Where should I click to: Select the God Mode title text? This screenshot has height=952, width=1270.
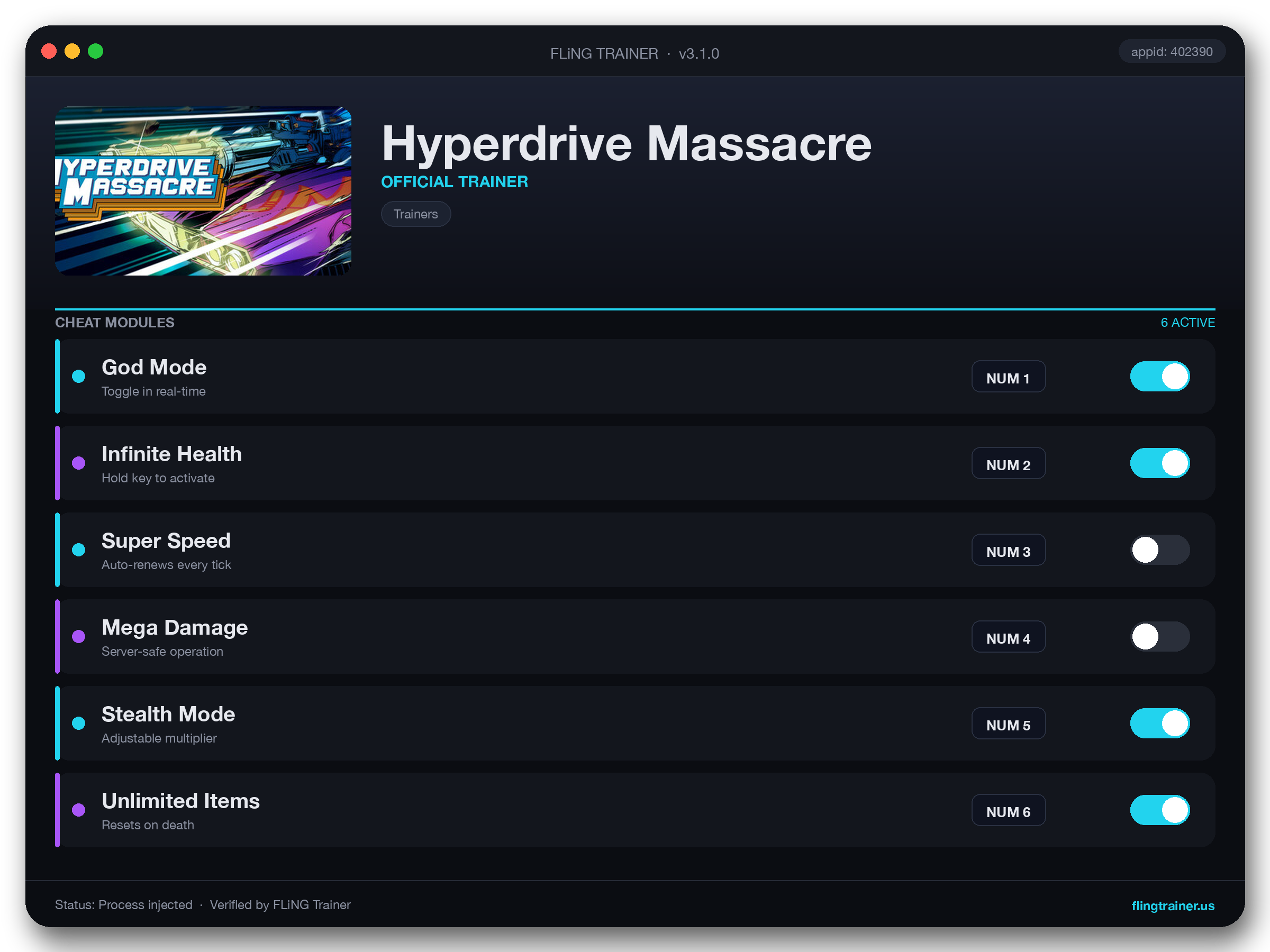[x=154, y=367]
